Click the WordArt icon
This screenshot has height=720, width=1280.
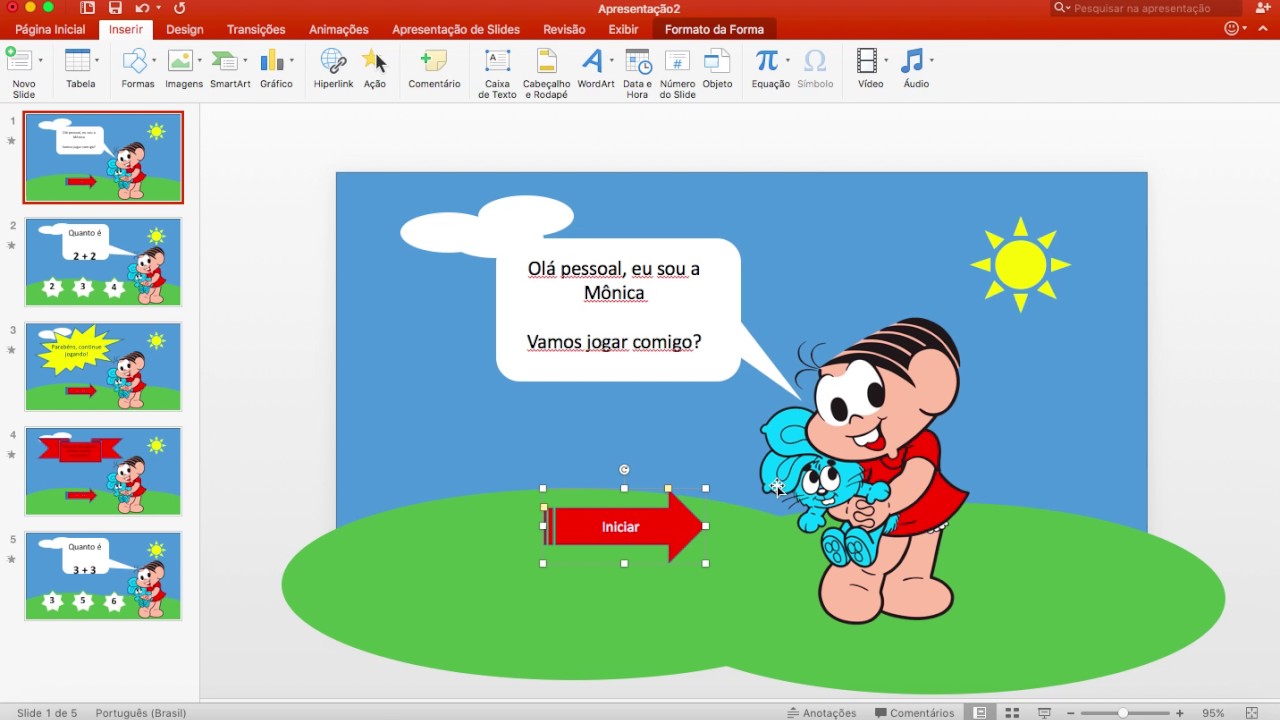[592, 60]
